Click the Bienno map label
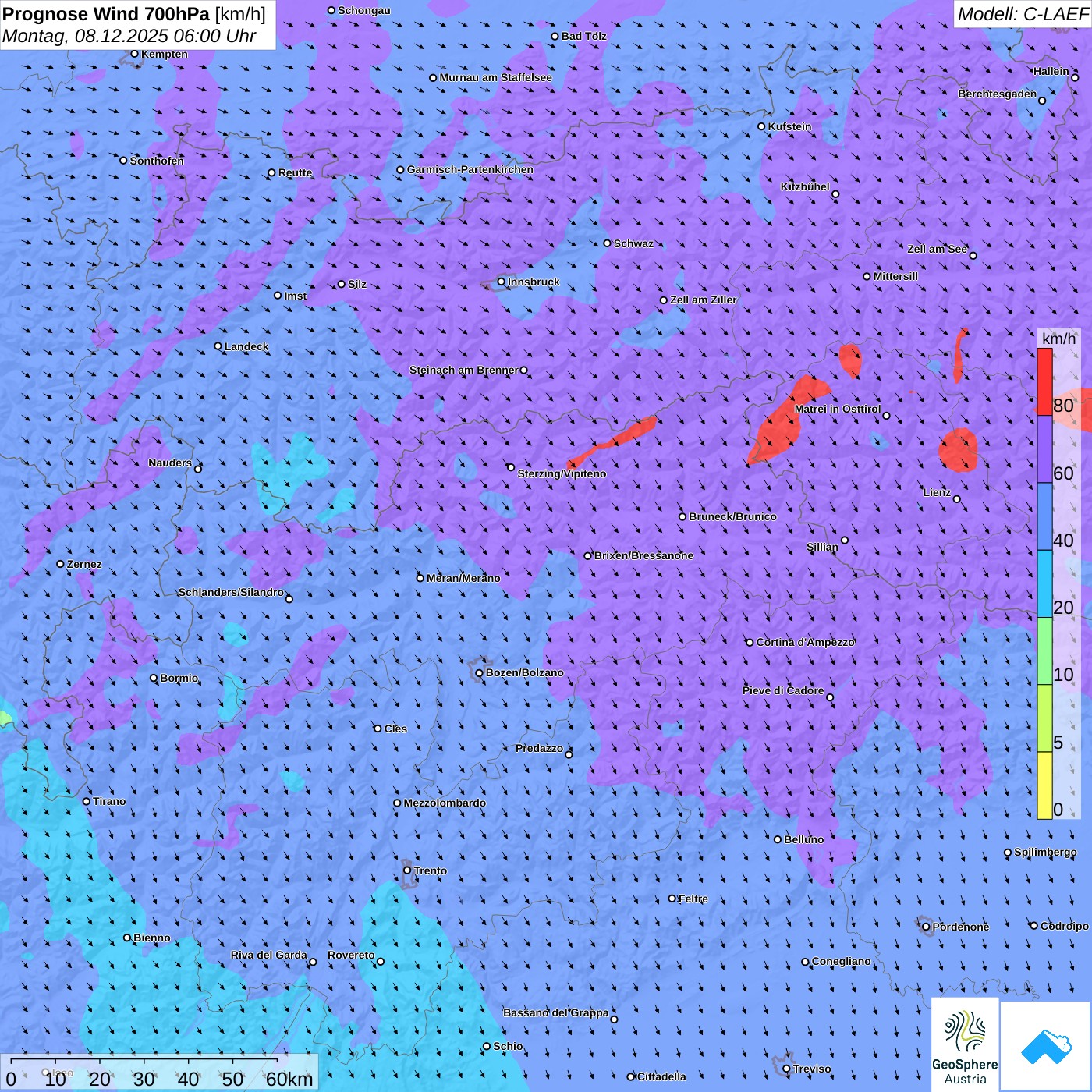 152,938
